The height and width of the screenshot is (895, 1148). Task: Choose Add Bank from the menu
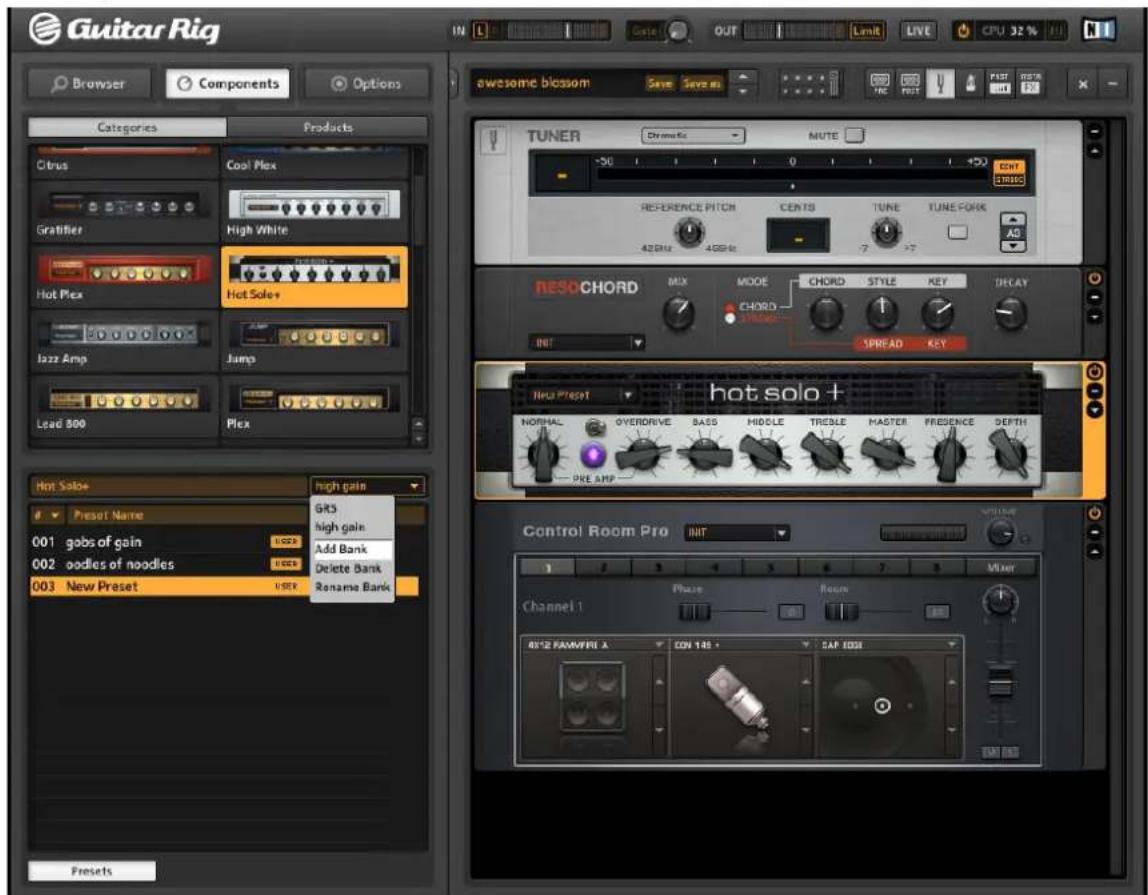pos(353,549)
